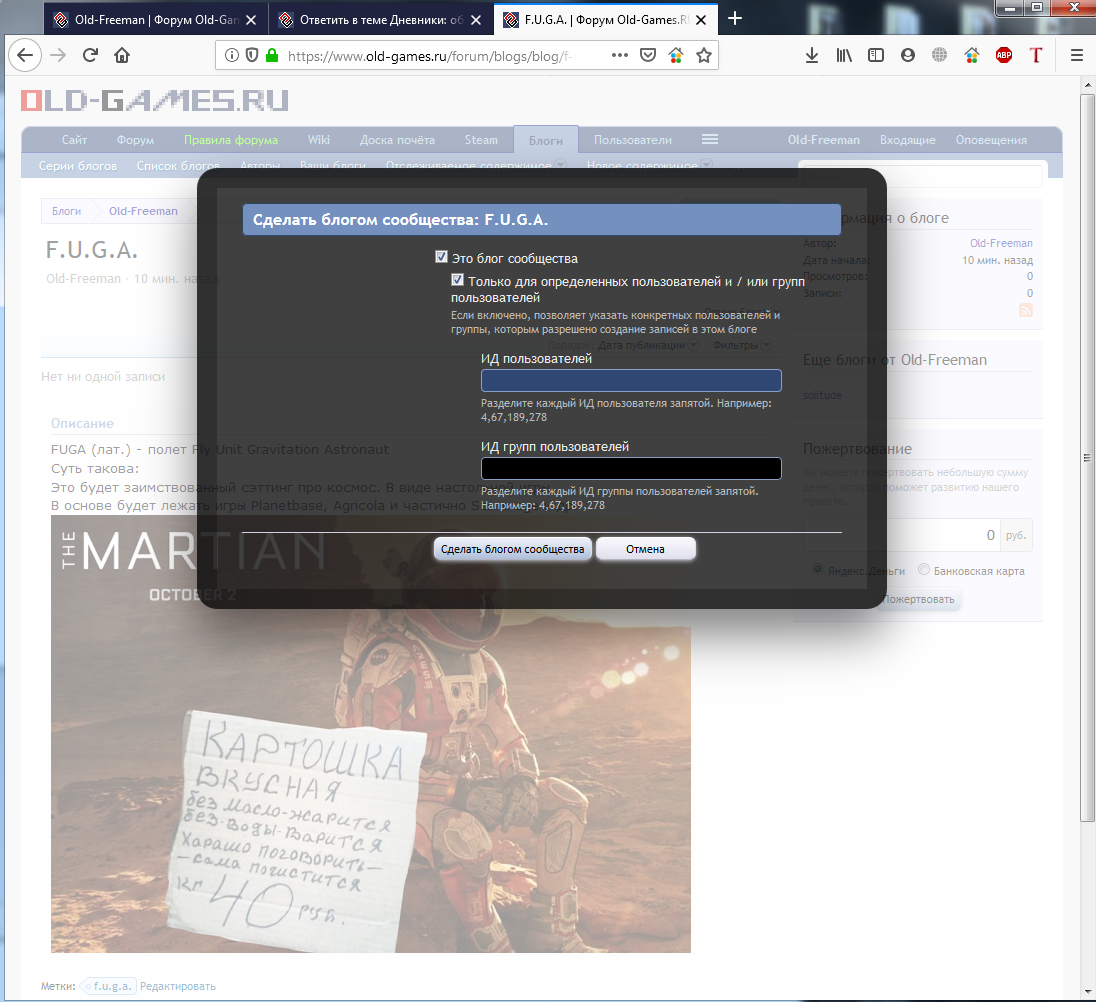1096x1002 pixels.
Task: Toggle 'Только для определенных пользователей' checkbox
Action: 457,280
